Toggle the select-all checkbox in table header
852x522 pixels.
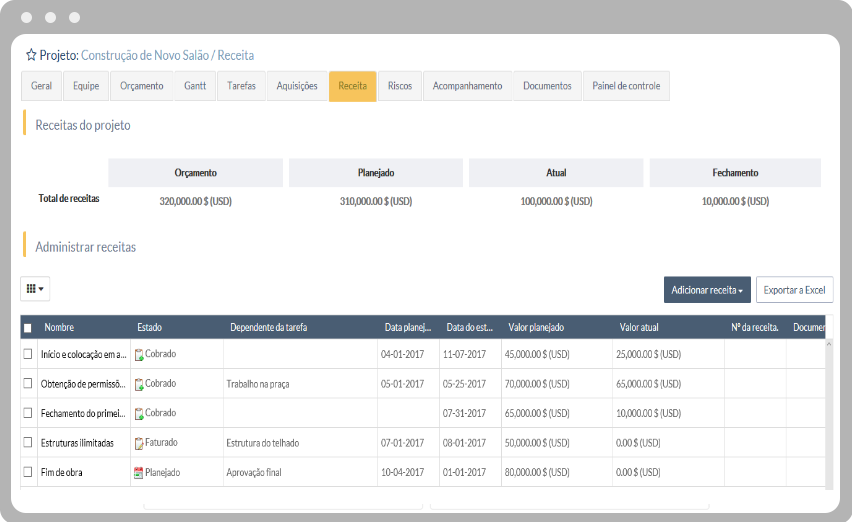click(x=28, y=328)
